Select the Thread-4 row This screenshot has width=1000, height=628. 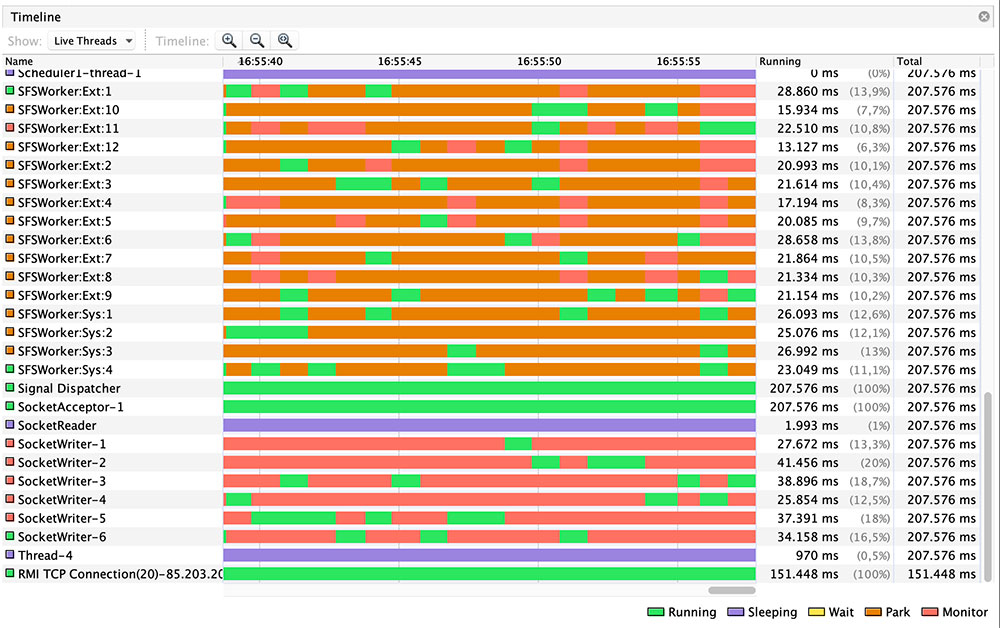(45, 555)
